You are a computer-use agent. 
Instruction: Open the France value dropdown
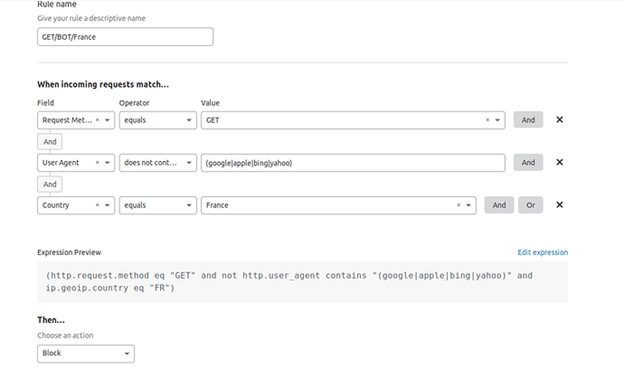468,205
